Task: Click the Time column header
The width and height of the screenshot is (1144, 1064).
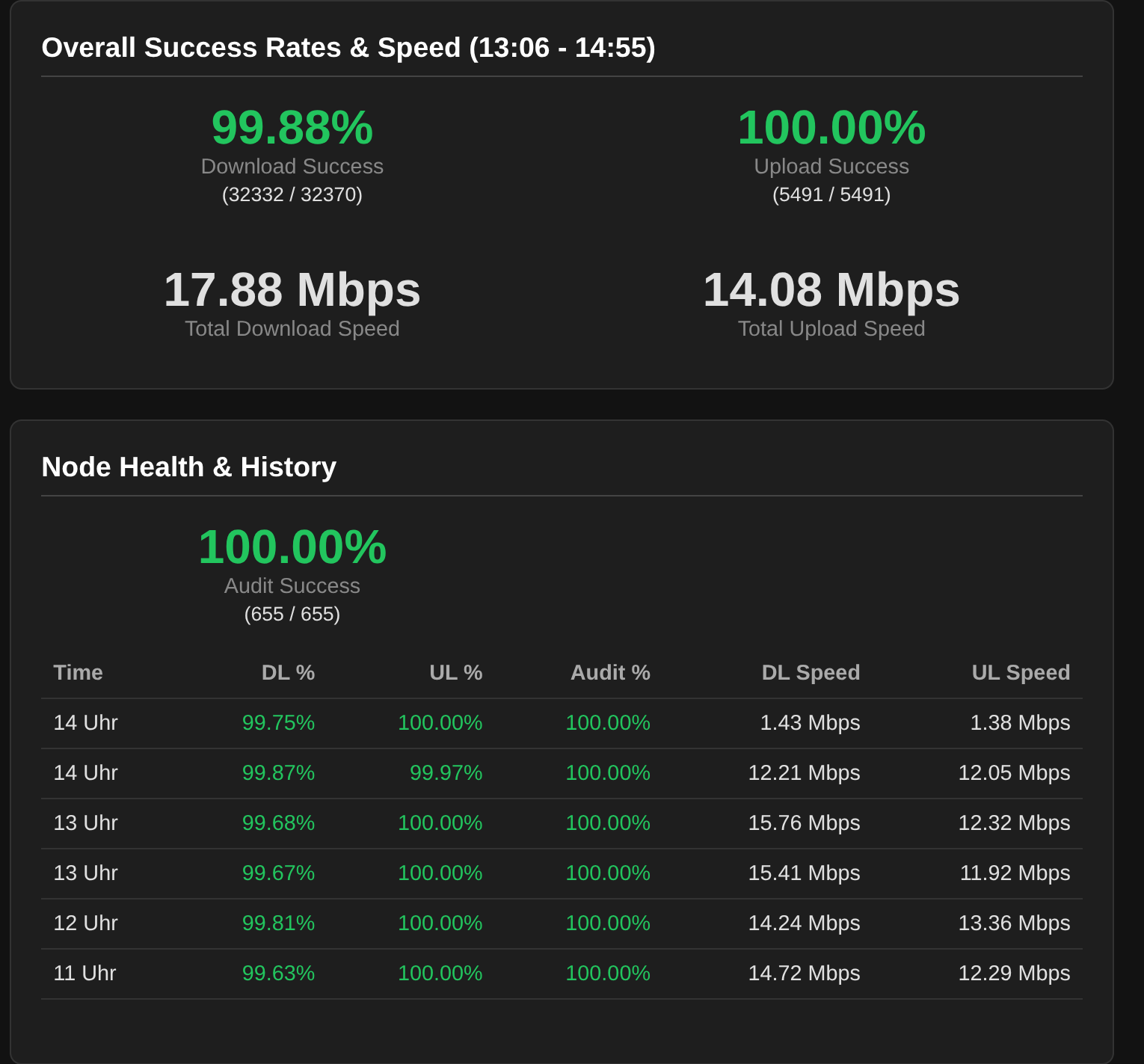Action: click(78, 672)
